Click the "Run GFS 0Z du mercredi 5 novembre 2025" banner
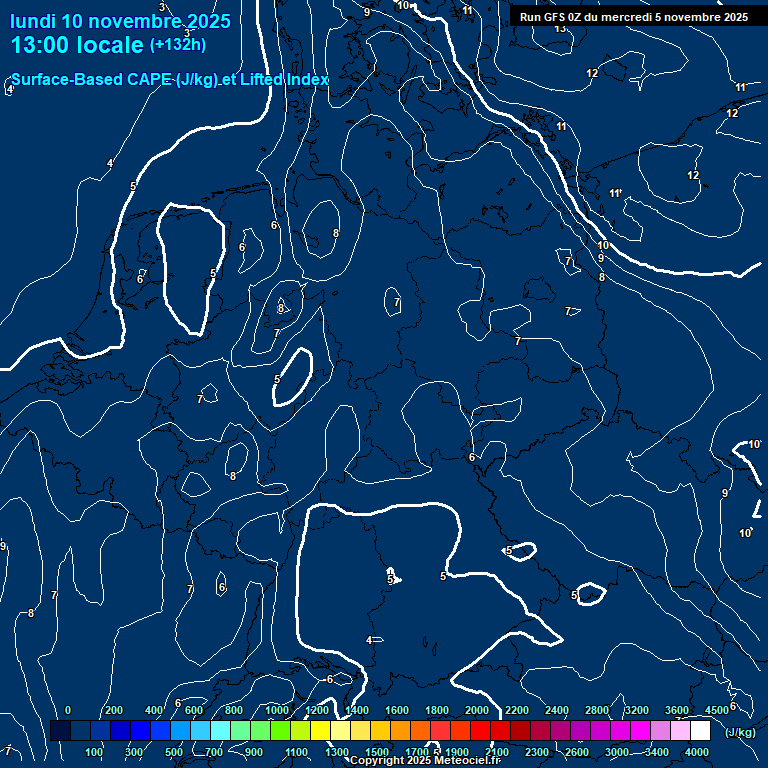The height and width of the screenshot is (768, 768). 634,17
